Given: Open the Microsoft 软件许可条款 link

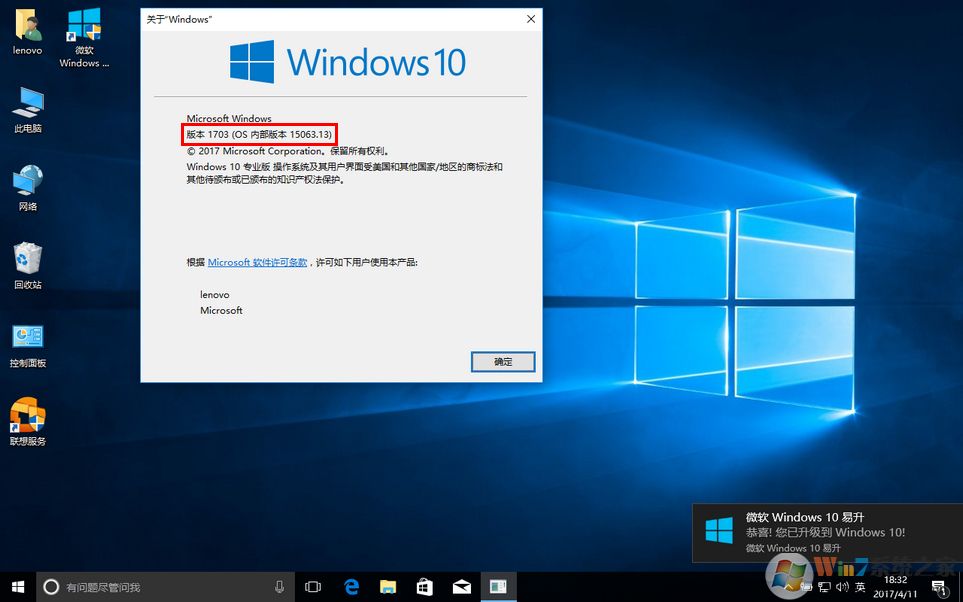Looking at the screenshot, I should click(x=257, y=262).
